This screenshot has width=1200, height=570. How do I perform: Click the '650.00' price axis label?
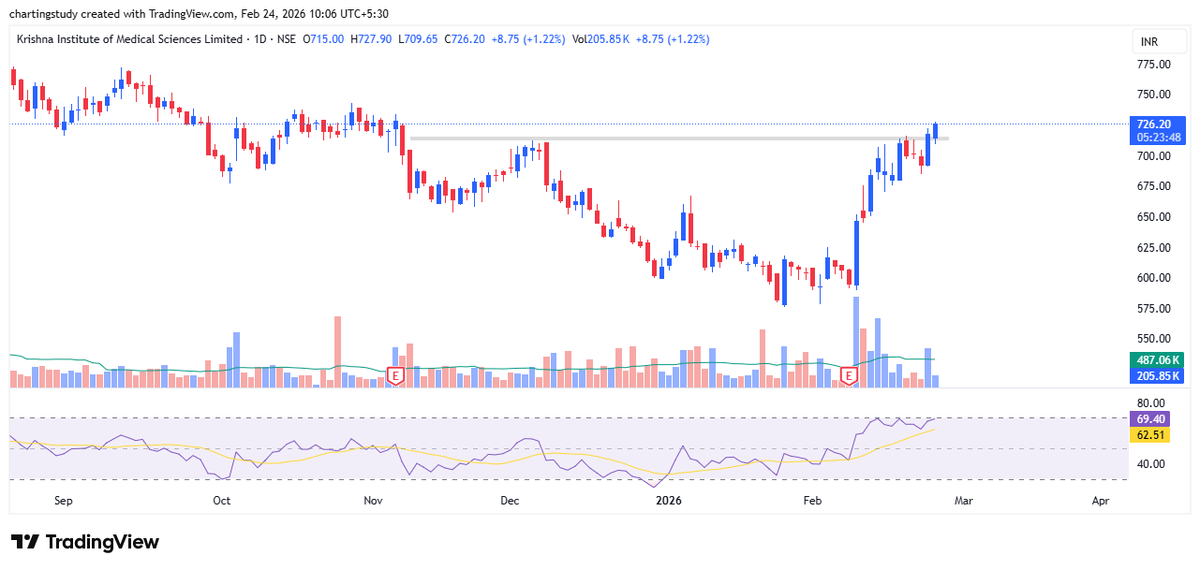click(1154, 217)
